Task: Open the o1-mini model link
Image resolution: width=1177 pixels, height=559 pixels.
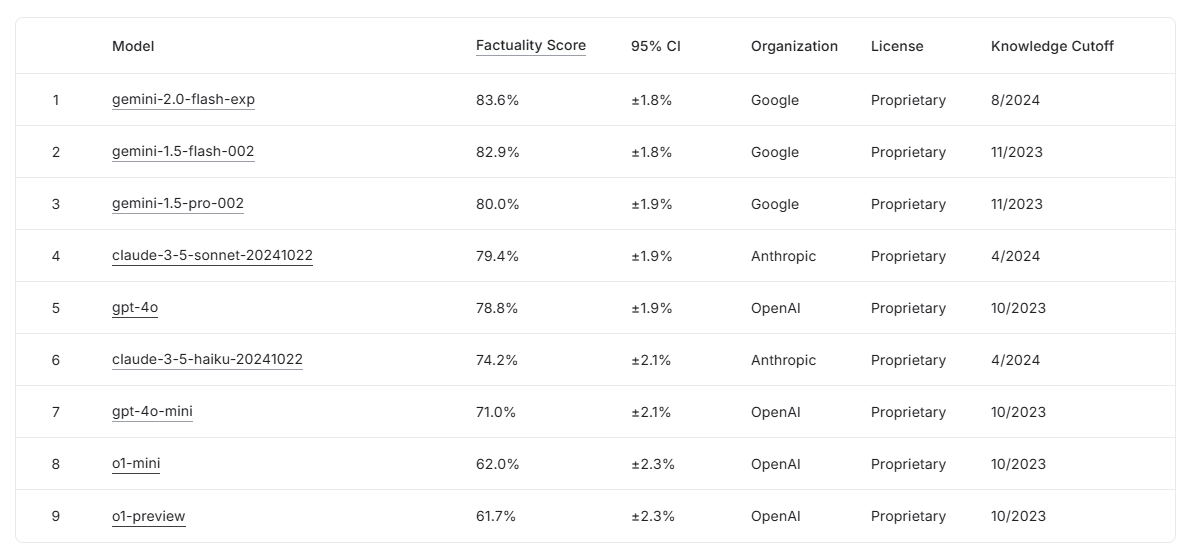Action: click(x=136, y=464)
